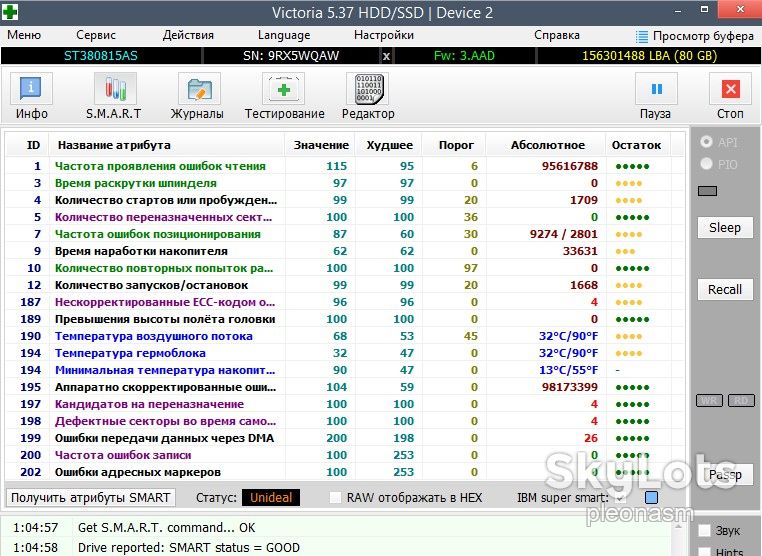
Task: Select row Частота ошибок позиционирования
Action: [344, 234]
